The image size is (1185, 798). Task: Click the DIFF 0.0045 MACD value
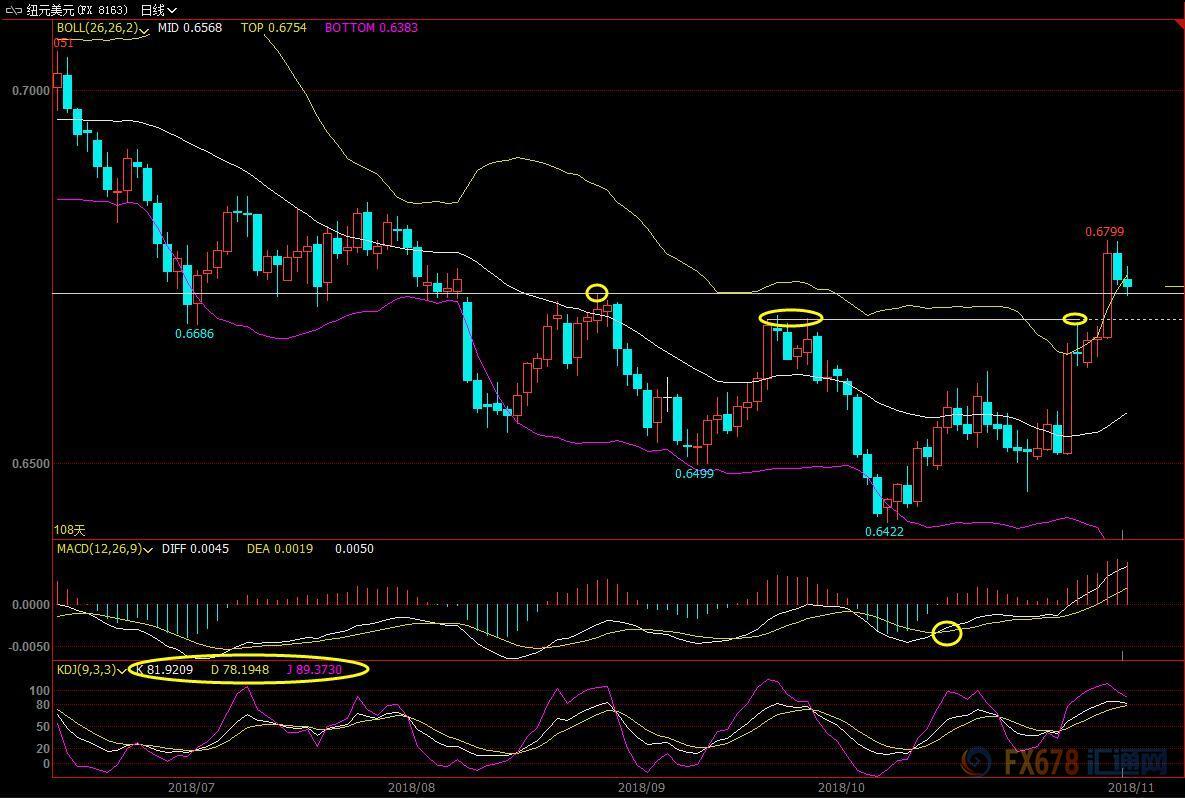(x=195, y=549)
